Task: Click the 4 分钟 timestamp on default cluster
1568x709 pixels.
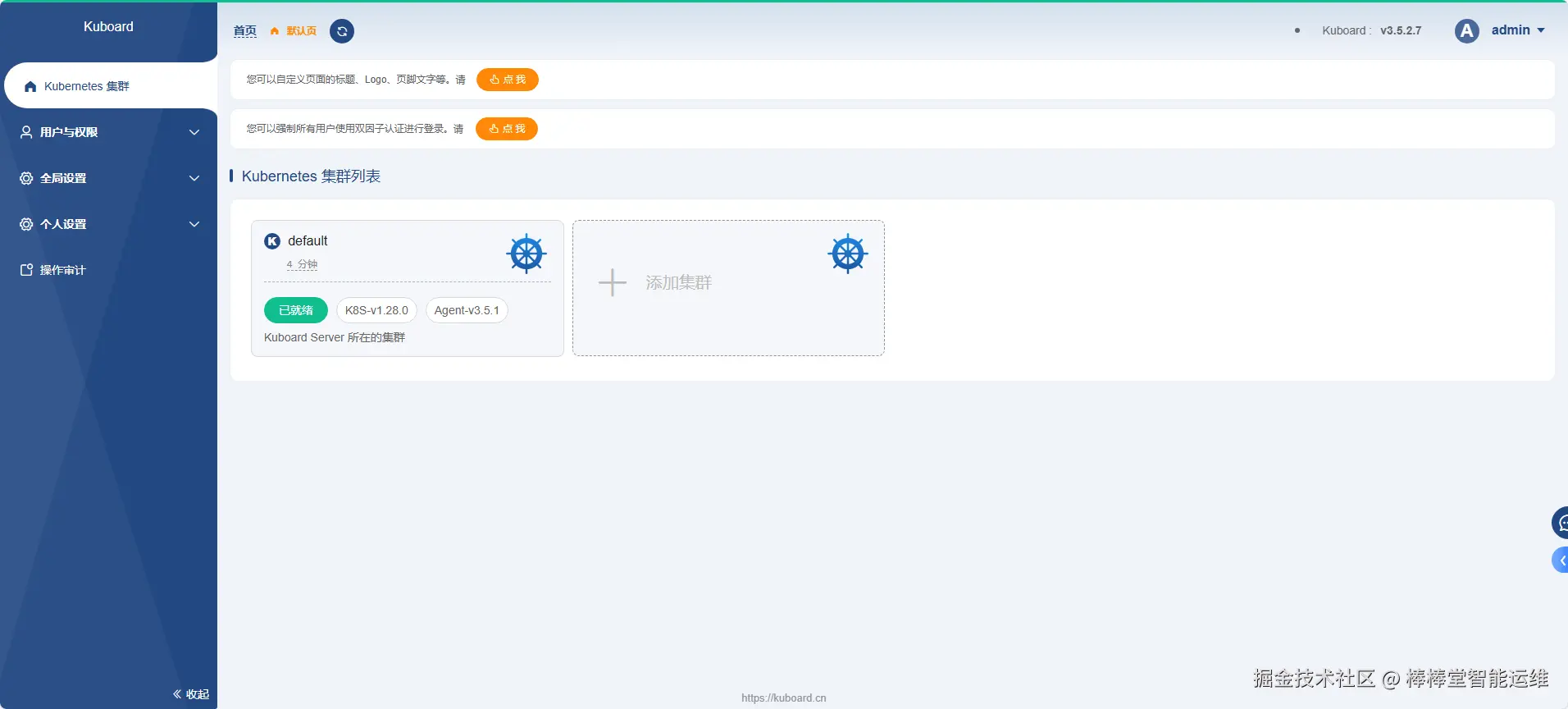Action: click(x=302, y=264)
